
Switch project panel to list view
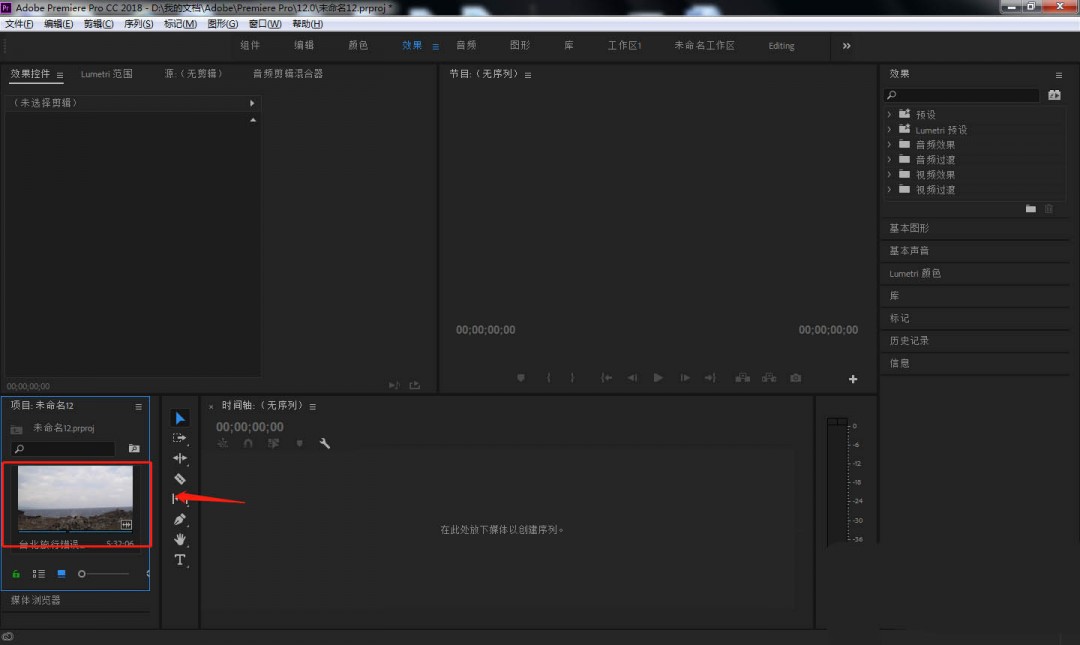[x=39, y=574]
